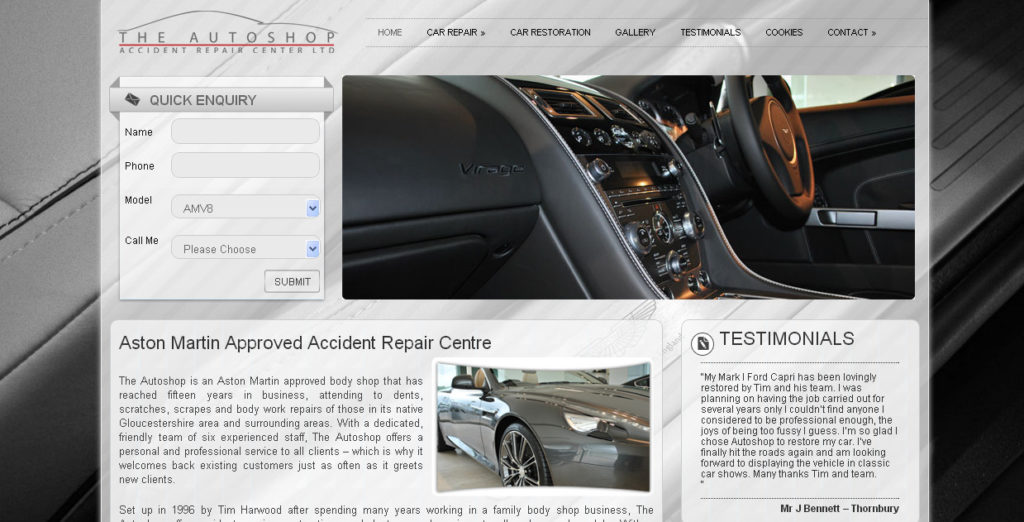
Task: Click the Quick Enquiry envelope icon
Action: coord(133,99)
